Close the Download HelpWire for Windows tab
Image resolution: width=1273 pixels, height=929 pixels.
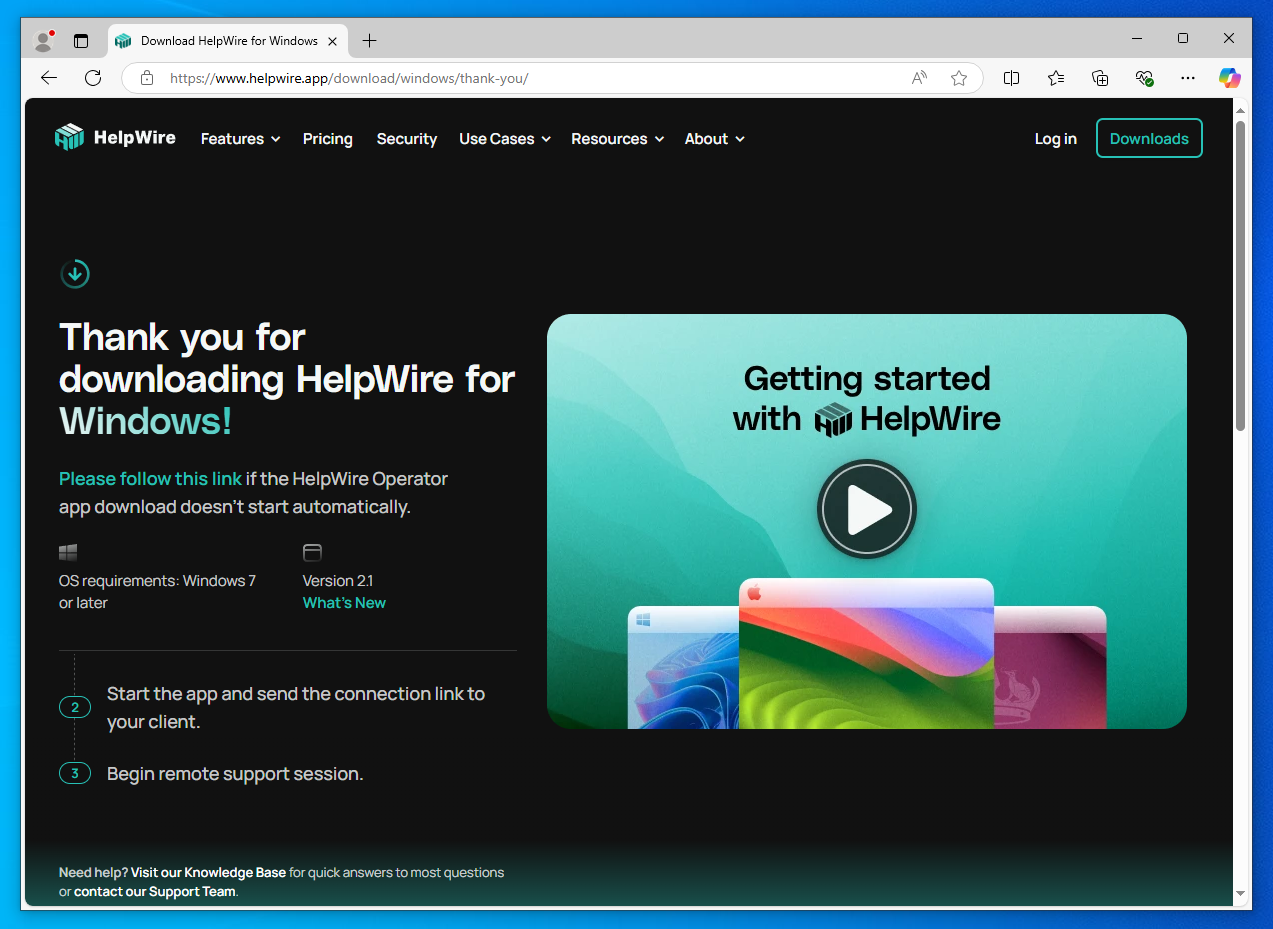tap(334, 41)
